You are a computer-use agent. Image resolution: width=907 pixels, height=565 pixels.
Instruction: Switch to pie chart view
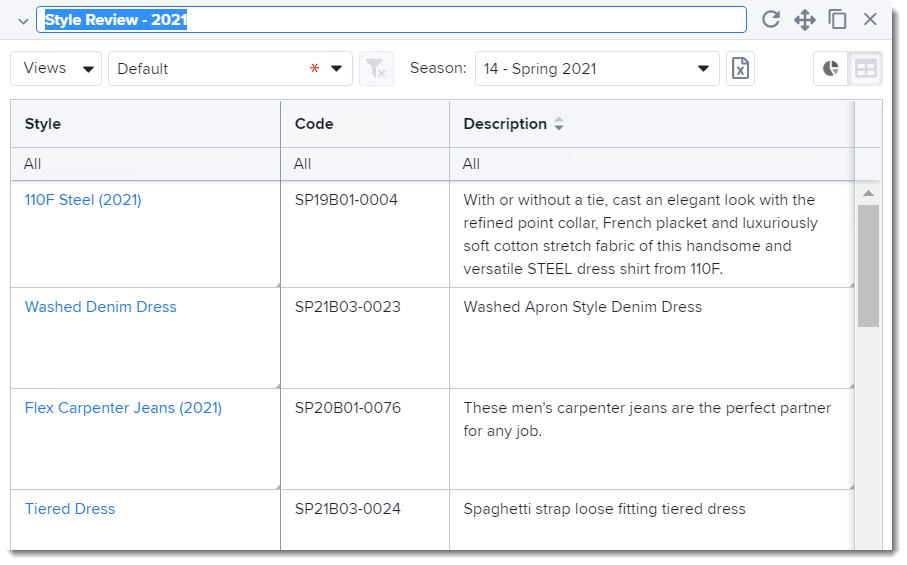[831, 69]
